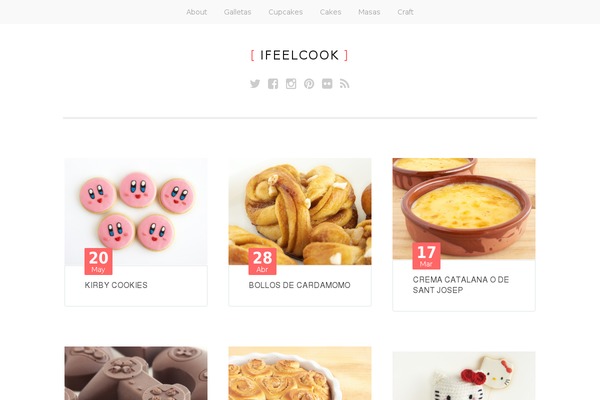Open the Bollos de Cardamomo post title
This screenshot has height=400, width=600.
(300, 285)
